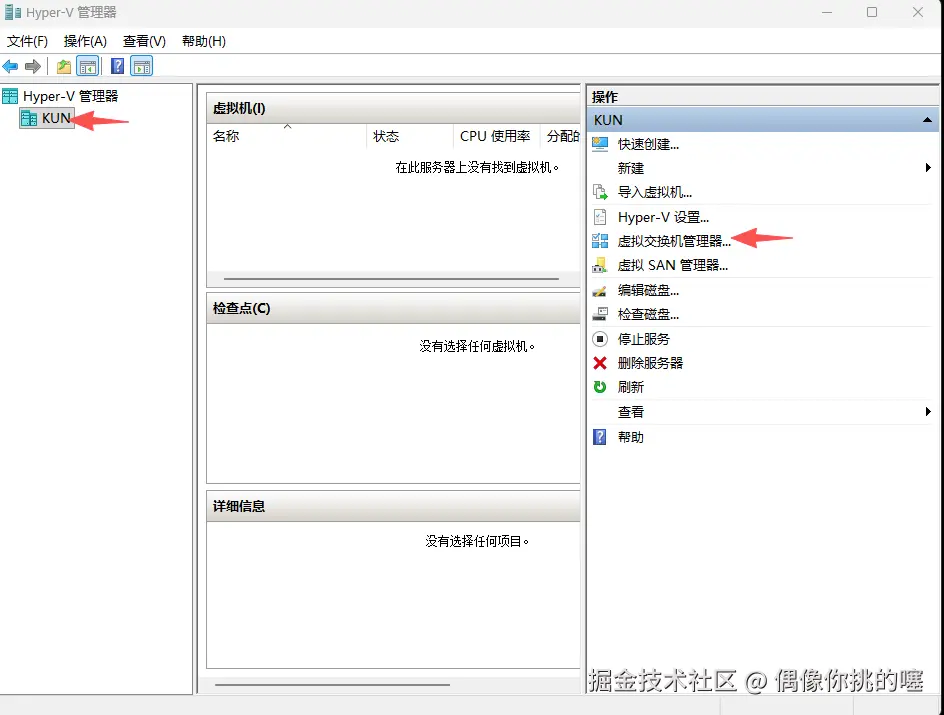Click the blue Help toolbar icon

pos(117,66)
